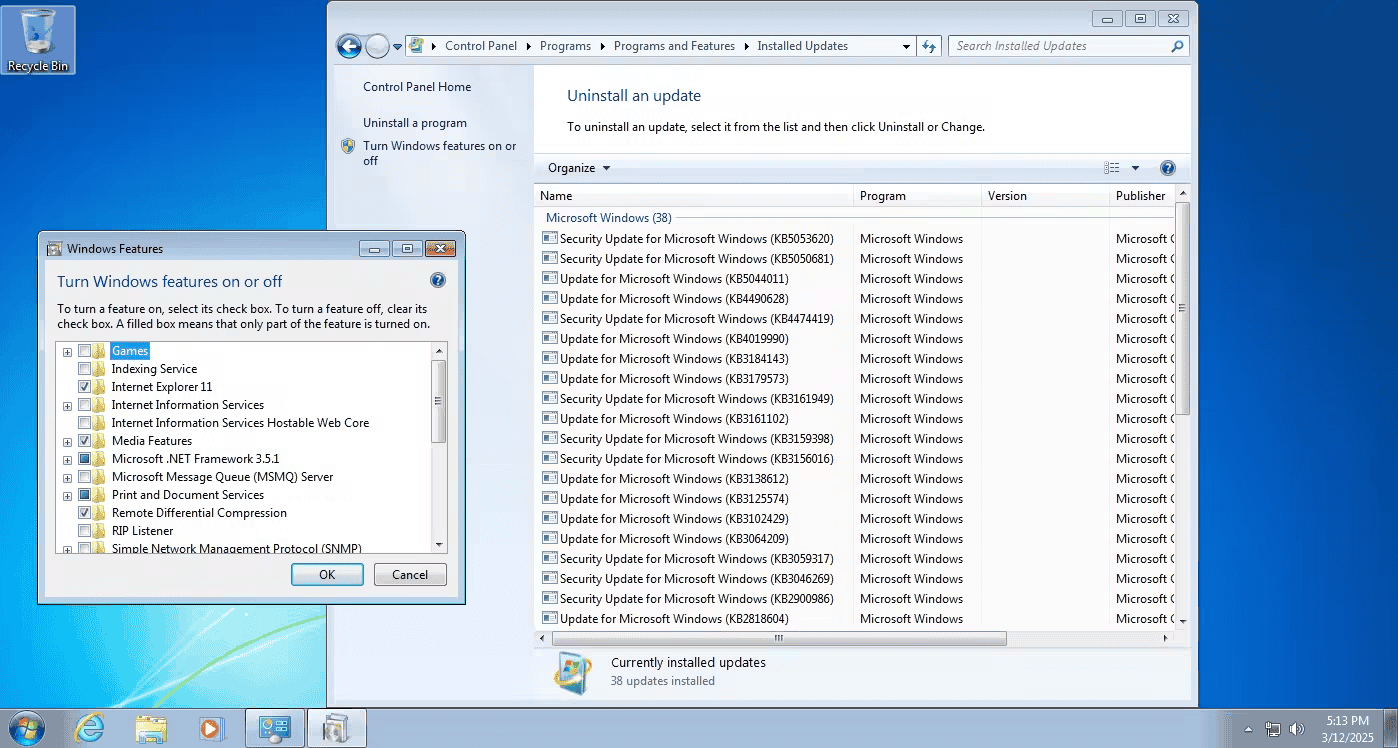Click updates list horizontal scrollbar
1398x748 pixels.
[778, 638]
